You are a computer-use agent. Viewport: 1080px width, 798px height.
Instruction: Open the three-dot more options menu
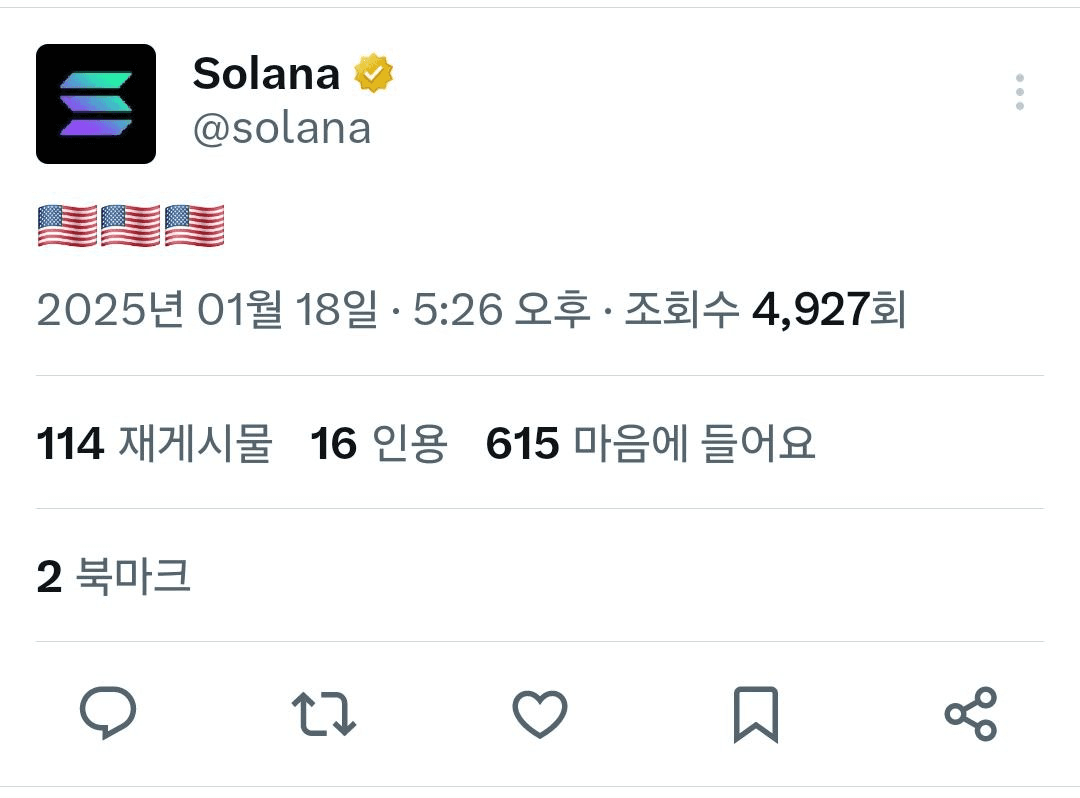[1019, 92]
